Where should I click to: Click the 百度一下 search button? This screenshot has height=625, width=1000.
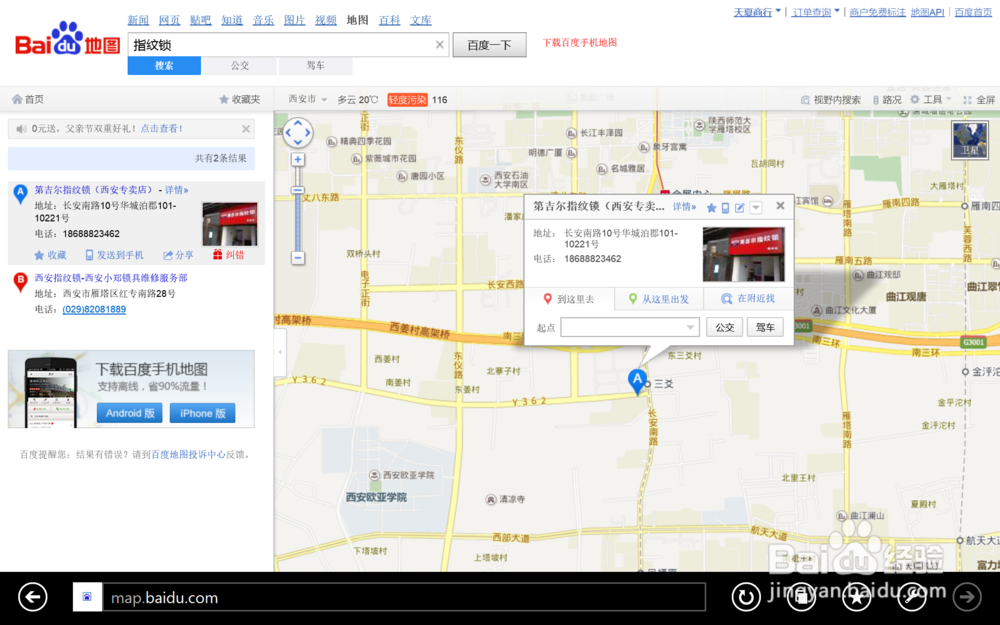click(x=489, y=45)
